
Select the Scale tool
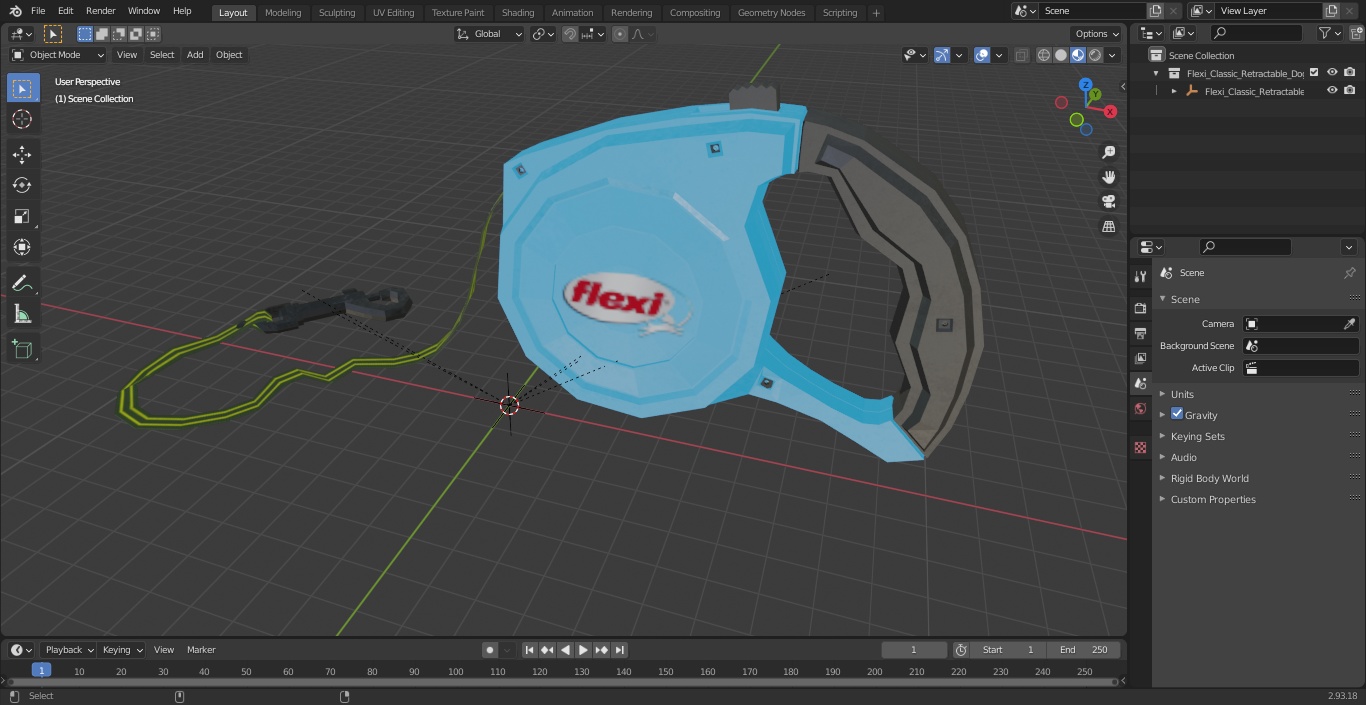pyautogui.click(x=22, y=216)
